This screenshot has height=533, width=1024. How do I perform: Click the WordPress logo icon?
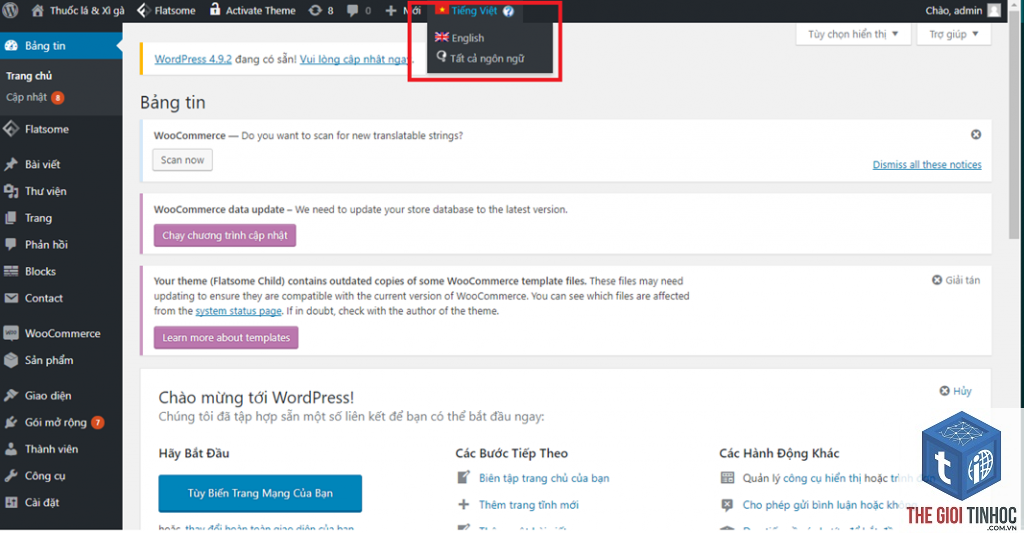(x=11, y=10)
